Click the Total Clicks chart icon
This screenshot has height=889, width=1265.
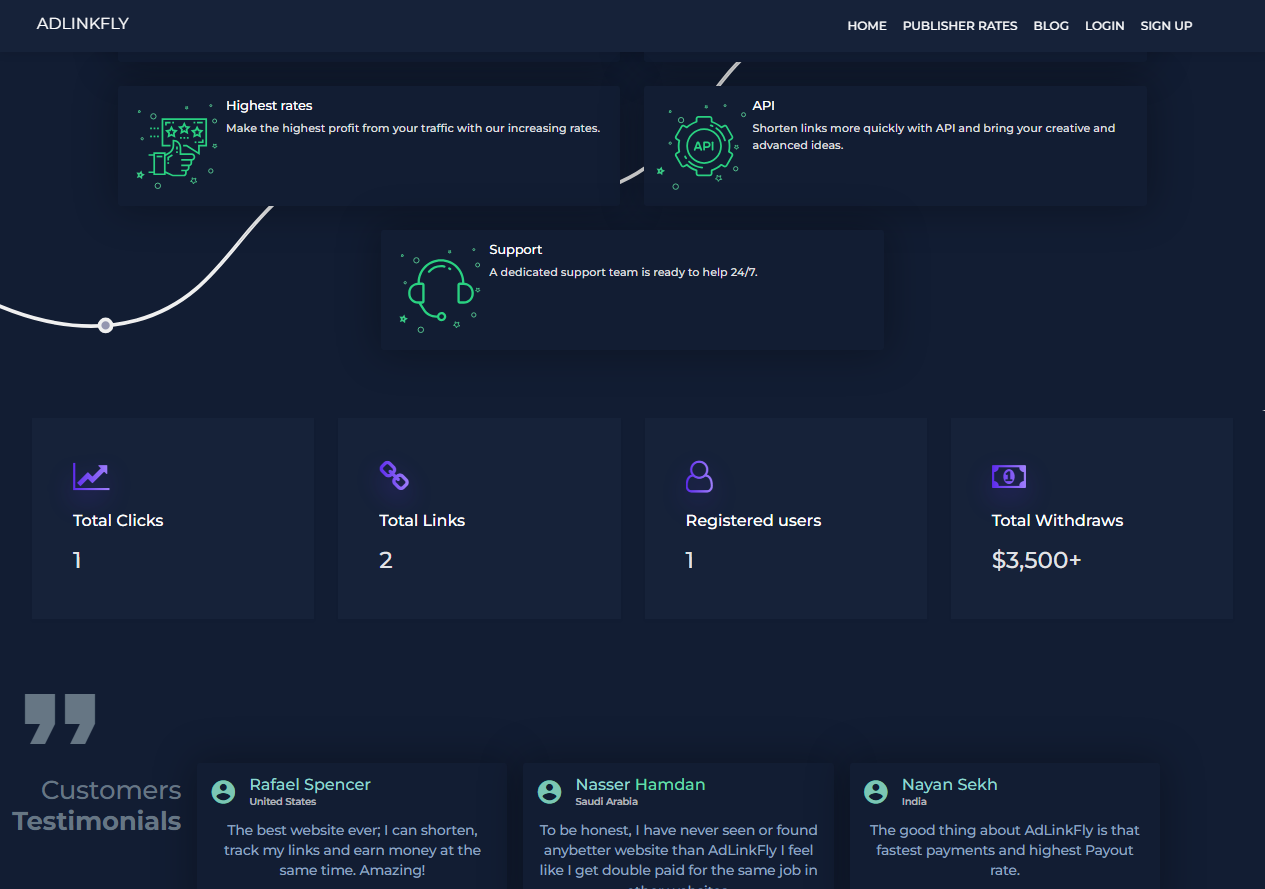91,476
